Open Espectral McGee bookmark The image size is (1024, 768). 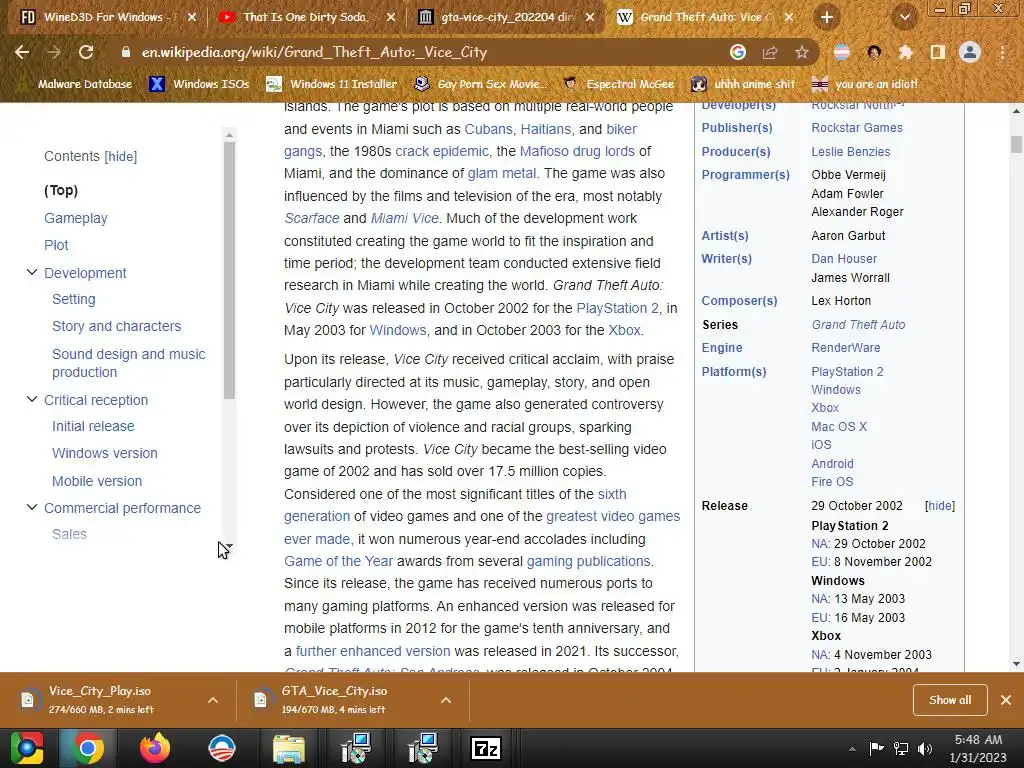618,84
